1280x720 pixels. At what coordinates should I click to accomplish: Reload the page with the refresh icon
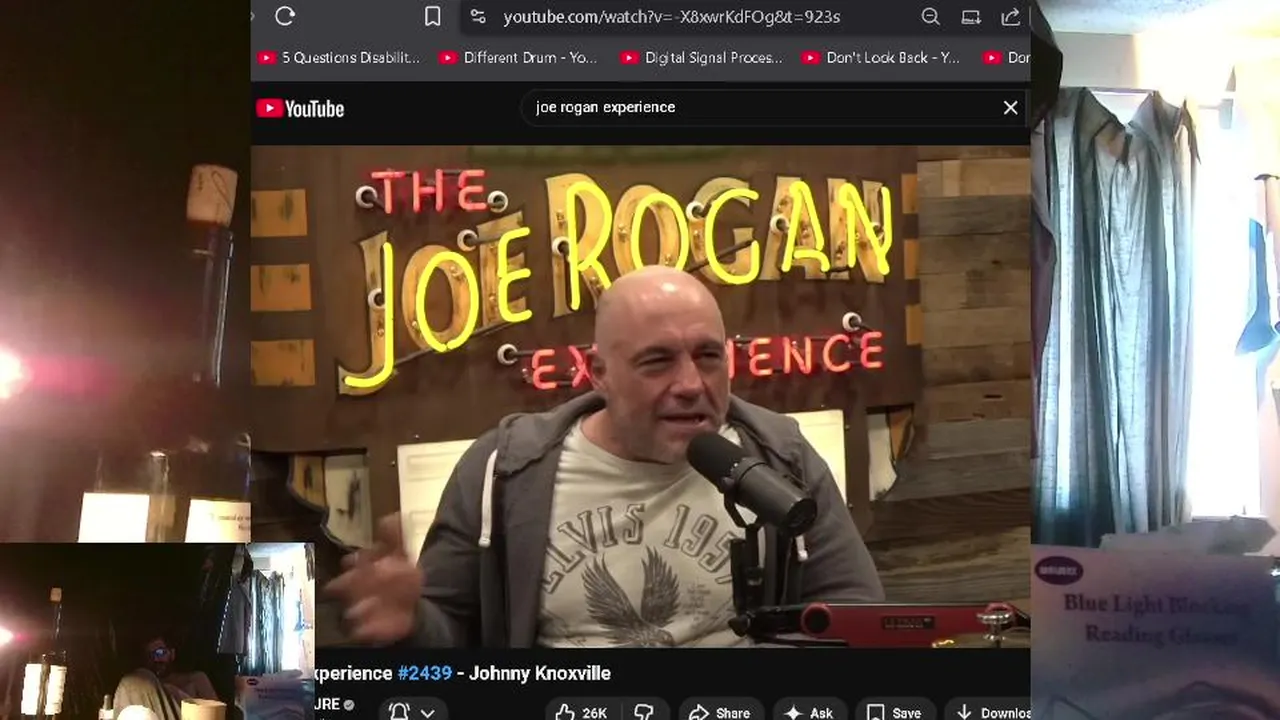pyautogui.click(x=285, y=16)
